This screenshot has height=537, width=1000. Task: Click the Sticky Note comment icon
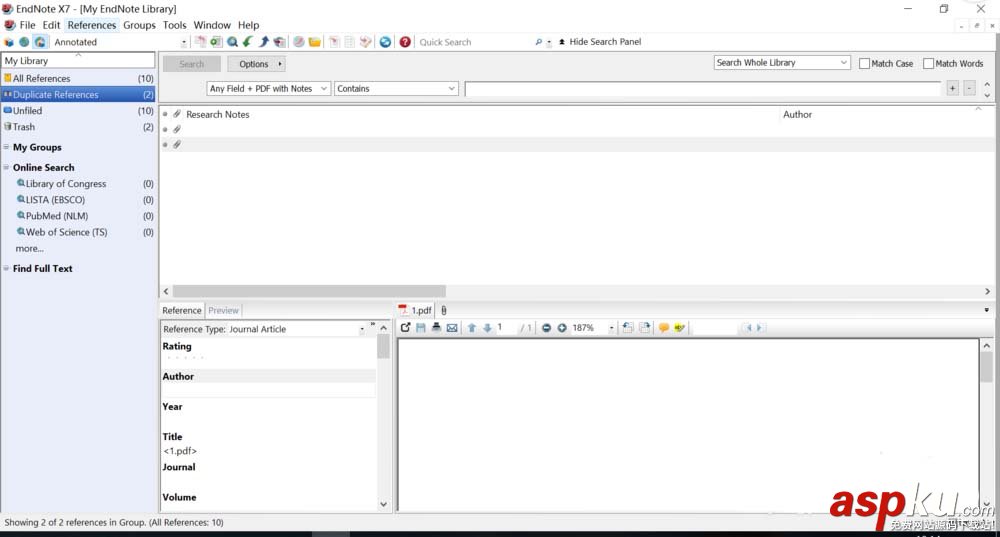664,328
